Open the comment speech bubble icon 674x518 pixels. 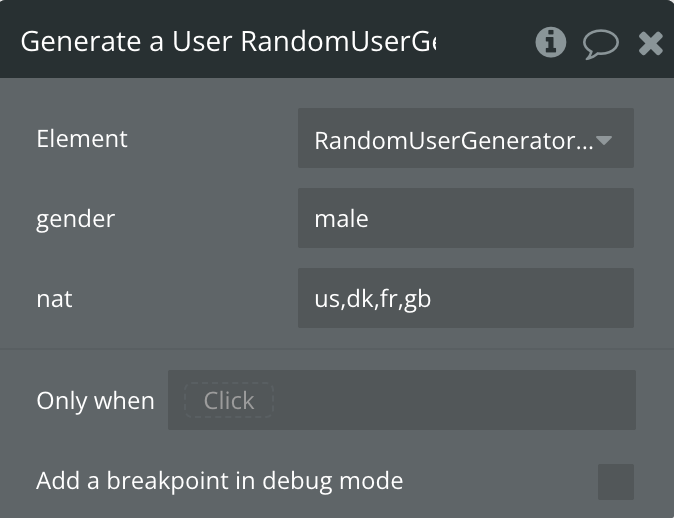point(601,43)
